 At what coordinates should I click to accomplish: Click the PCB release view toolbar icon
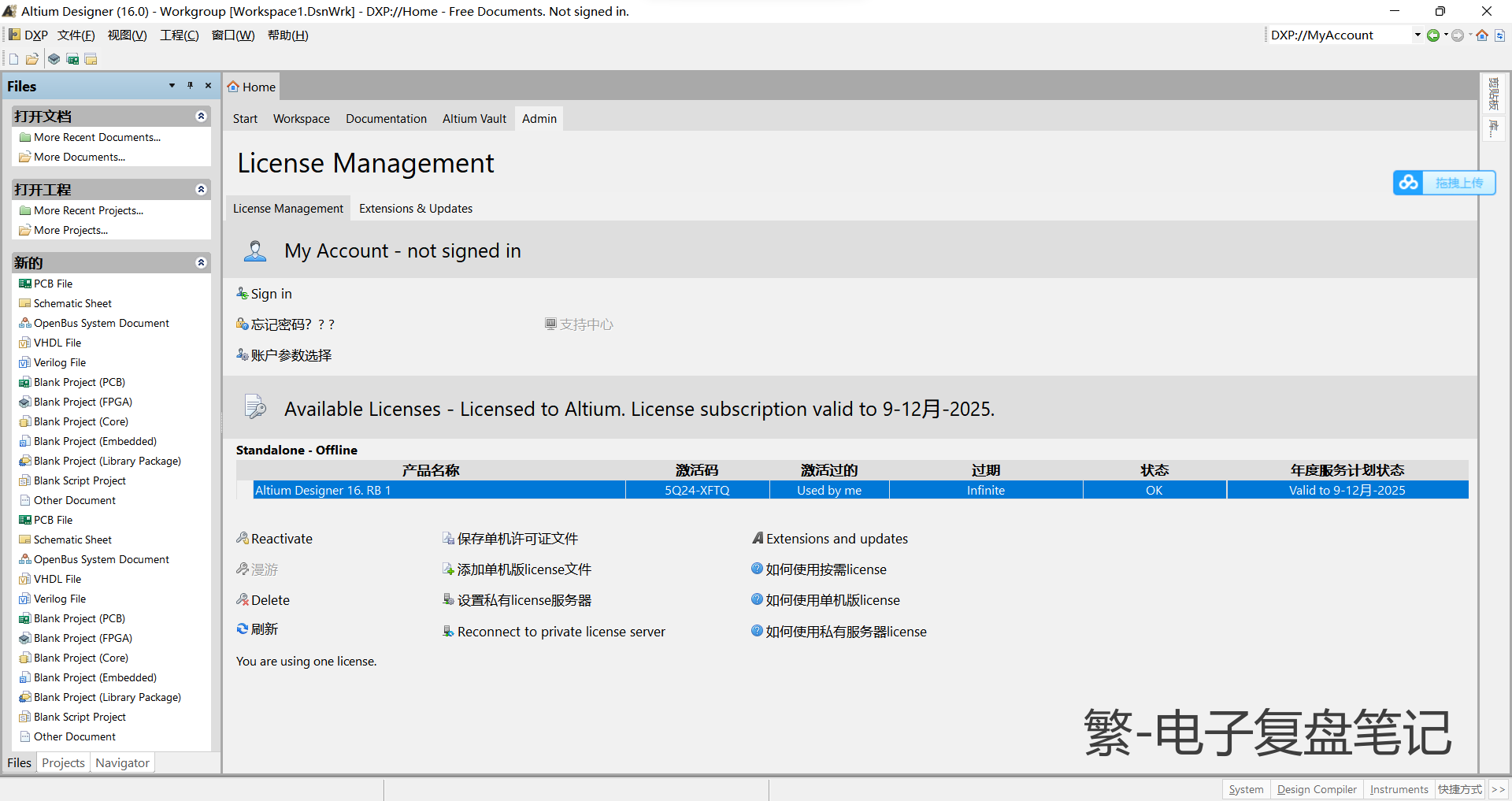tap(72, 59)
